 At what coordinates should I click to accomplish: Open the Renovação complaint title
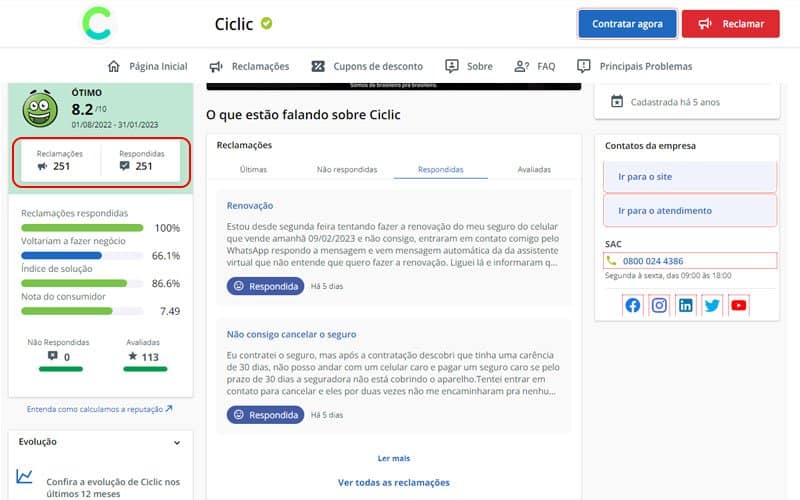tap(250, 206)
